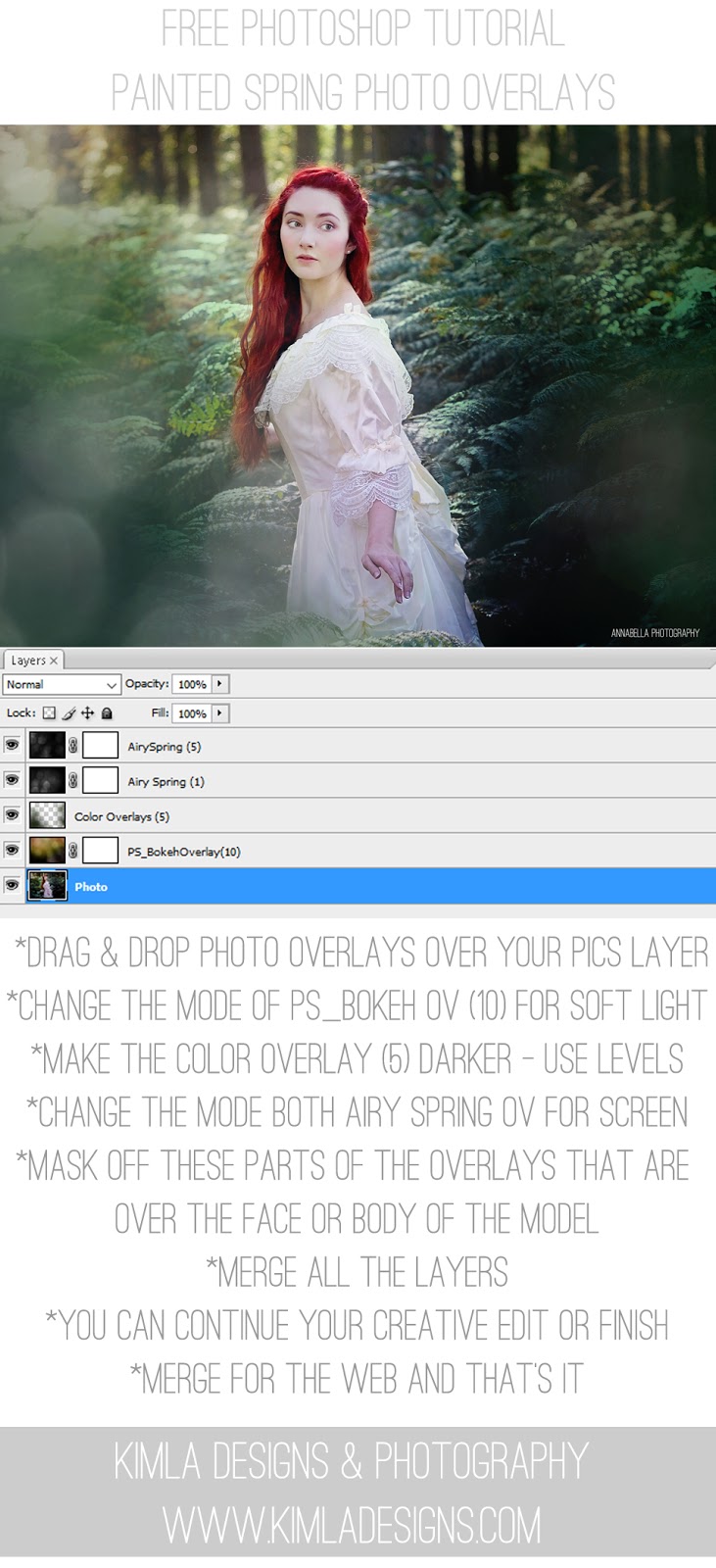Image resolution: width=716 pixels, height=1568 pixels.
Task: Toggle eye icon for PS_BokehOverlay(10) layer
Action: pos(12,850)
